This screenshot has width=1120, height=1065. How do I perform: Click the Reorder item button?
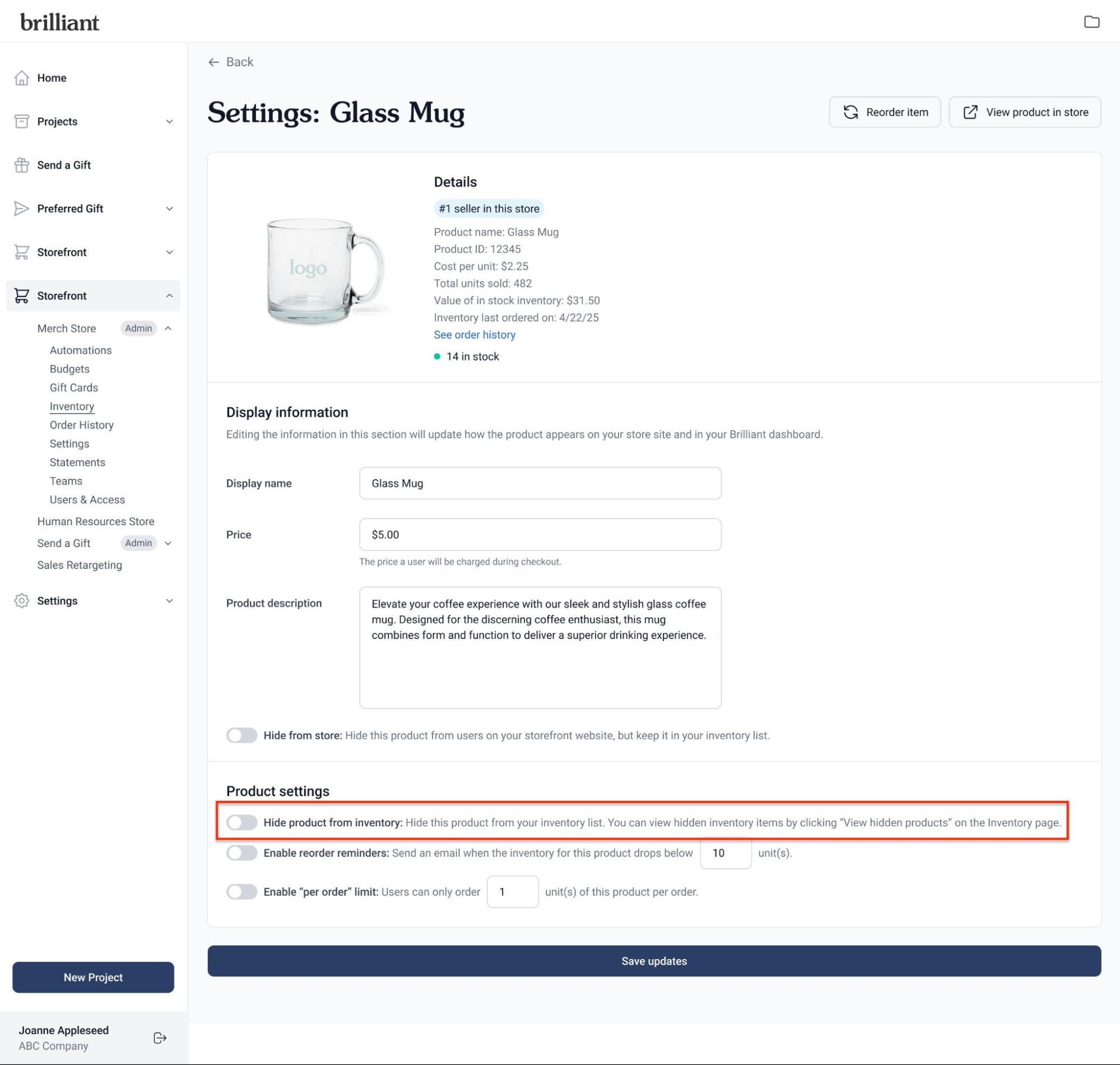[885, 113]
